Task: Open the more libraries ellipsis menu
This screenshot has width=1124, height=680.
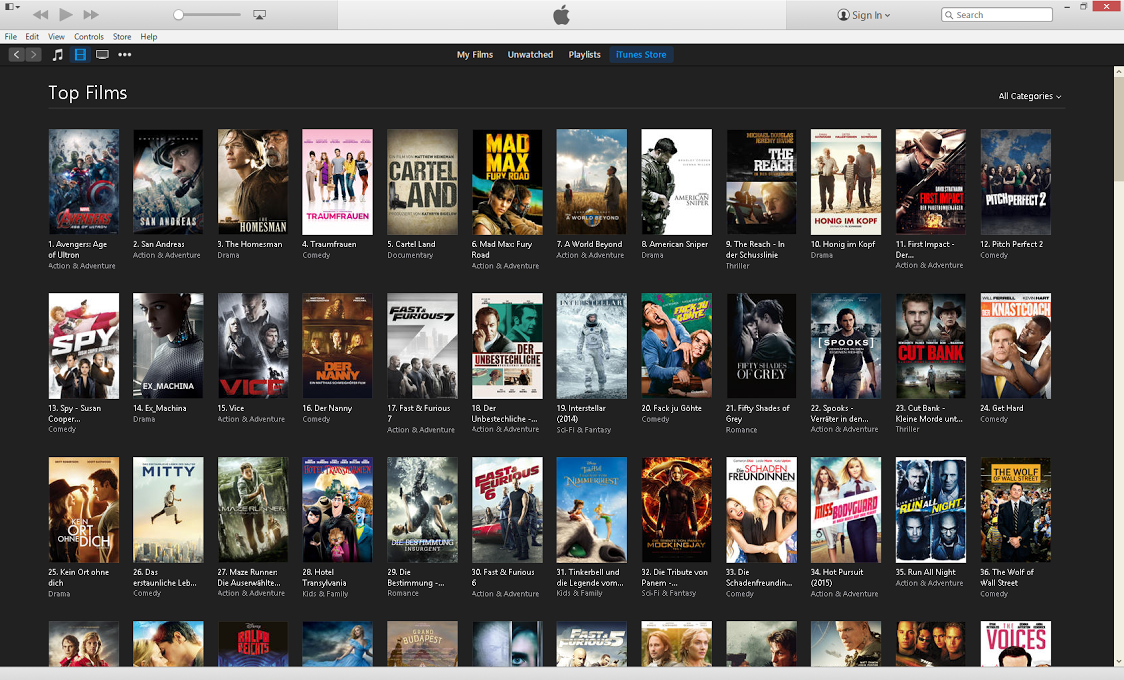Action: (125, 54)
